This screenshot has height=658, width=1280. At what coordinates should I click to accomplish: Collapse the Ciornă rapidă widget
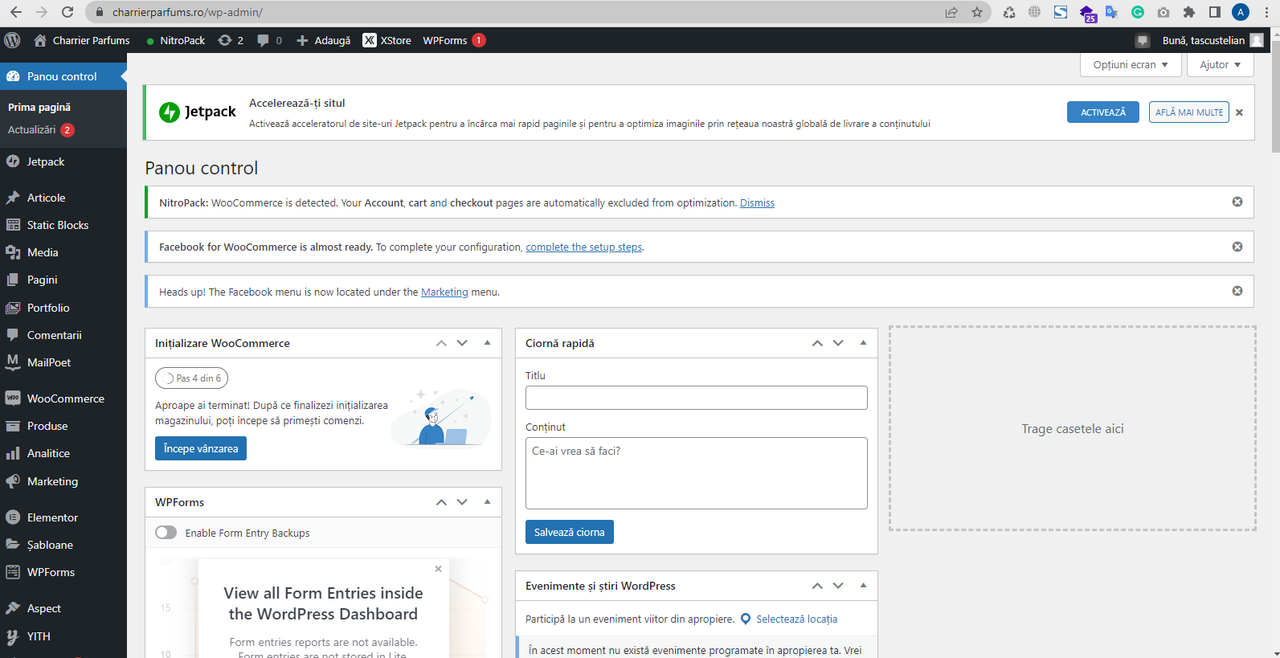[863, 343]
